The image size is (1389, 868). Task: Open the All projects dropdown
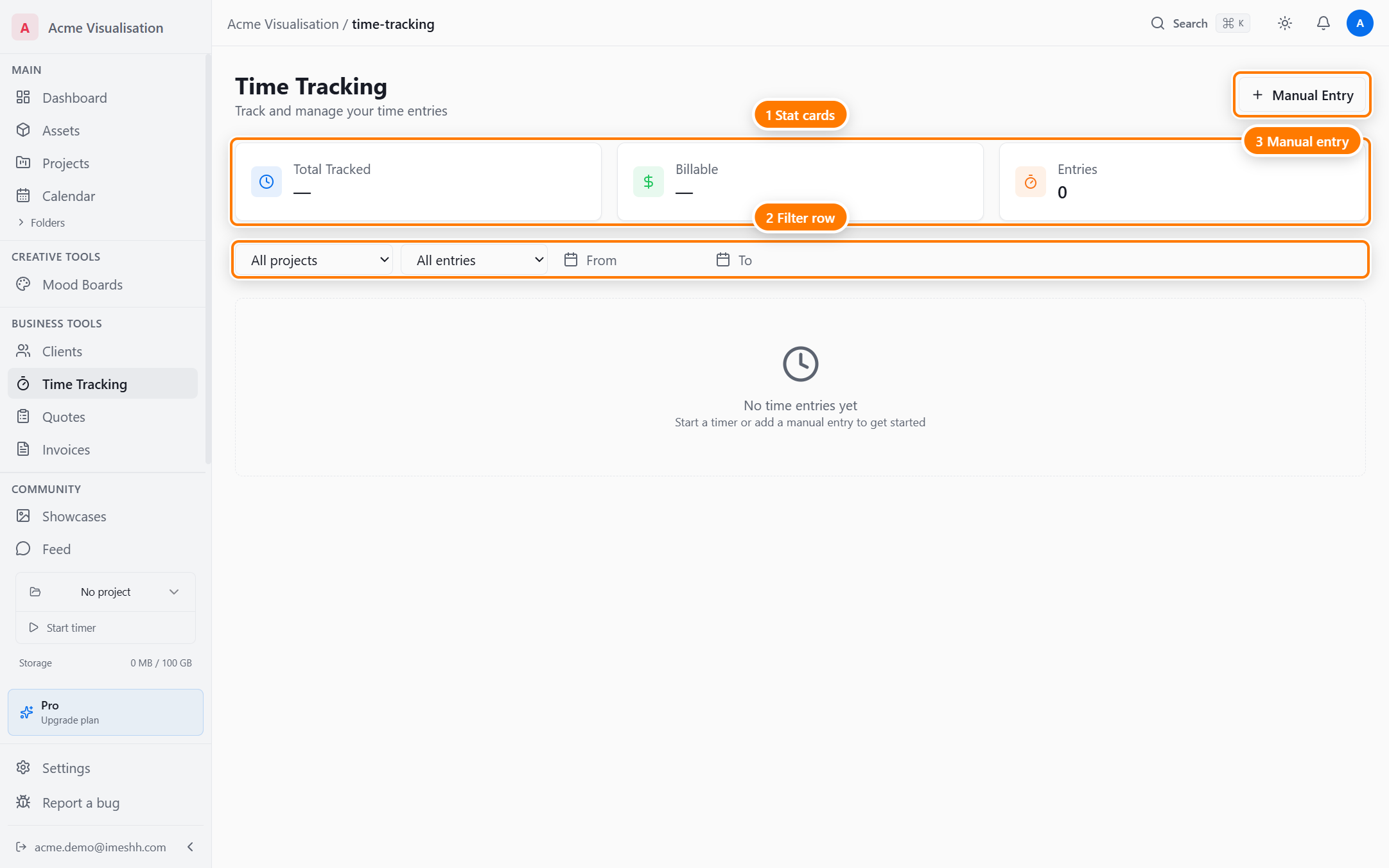click(313, 260)
